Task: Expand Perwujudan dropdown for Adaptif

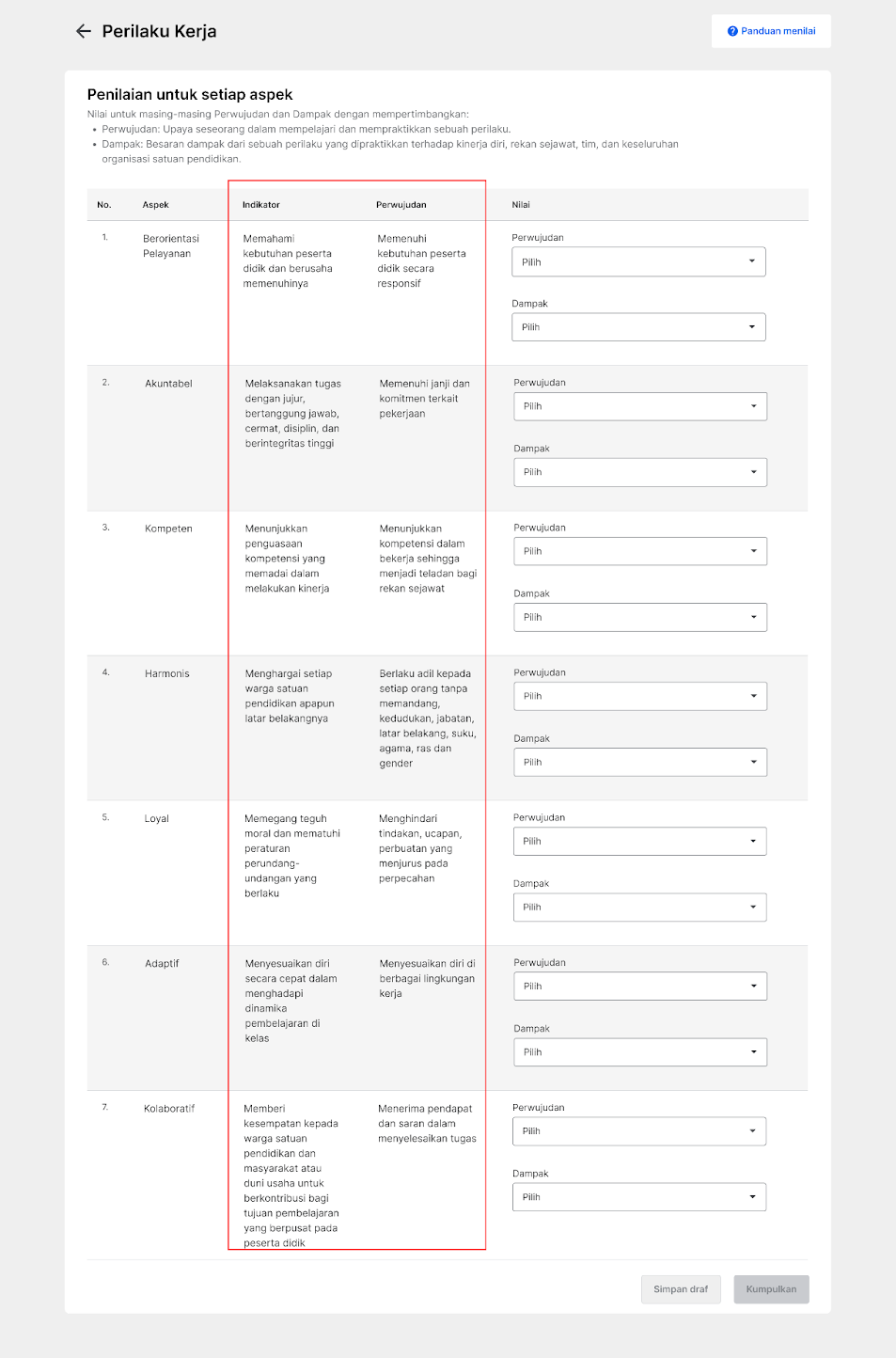Action: pyautogui.click(x=639, y=986)
